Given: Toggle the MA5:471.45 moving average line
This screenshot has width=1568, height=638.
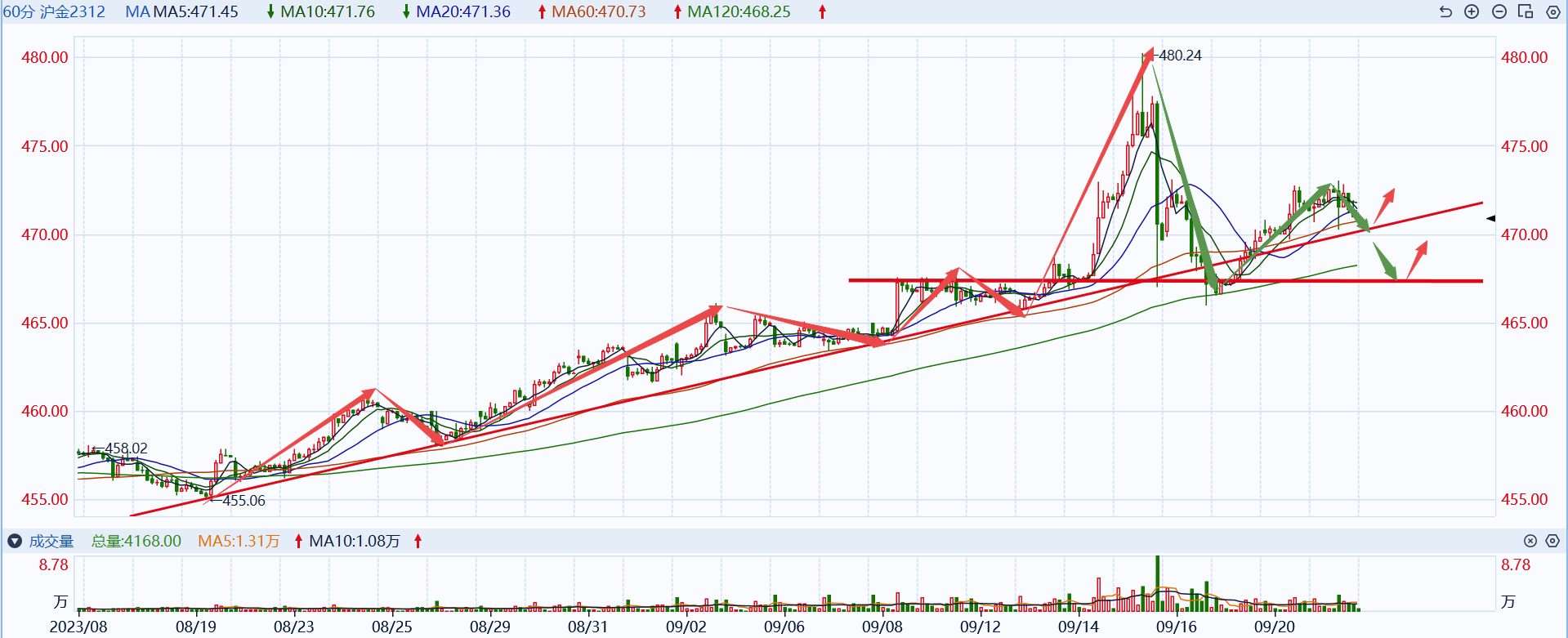Looking at the screenshot, I should click(x=196, y=11).
